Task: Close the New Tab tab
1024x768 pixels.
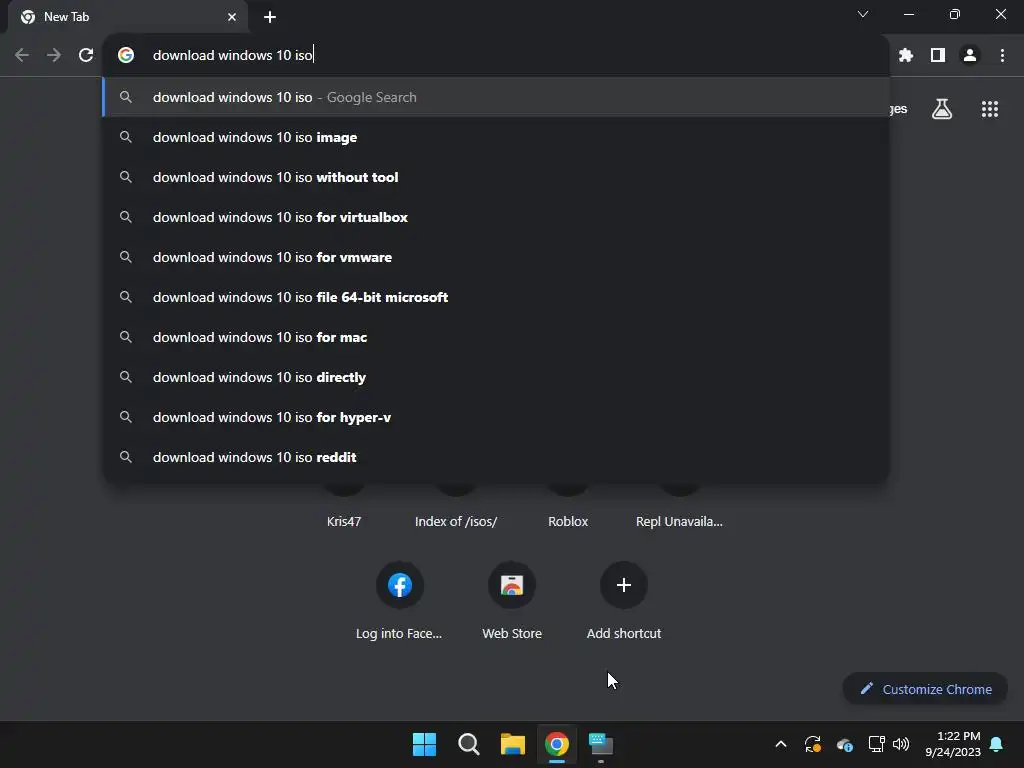Action: (232, 17)
